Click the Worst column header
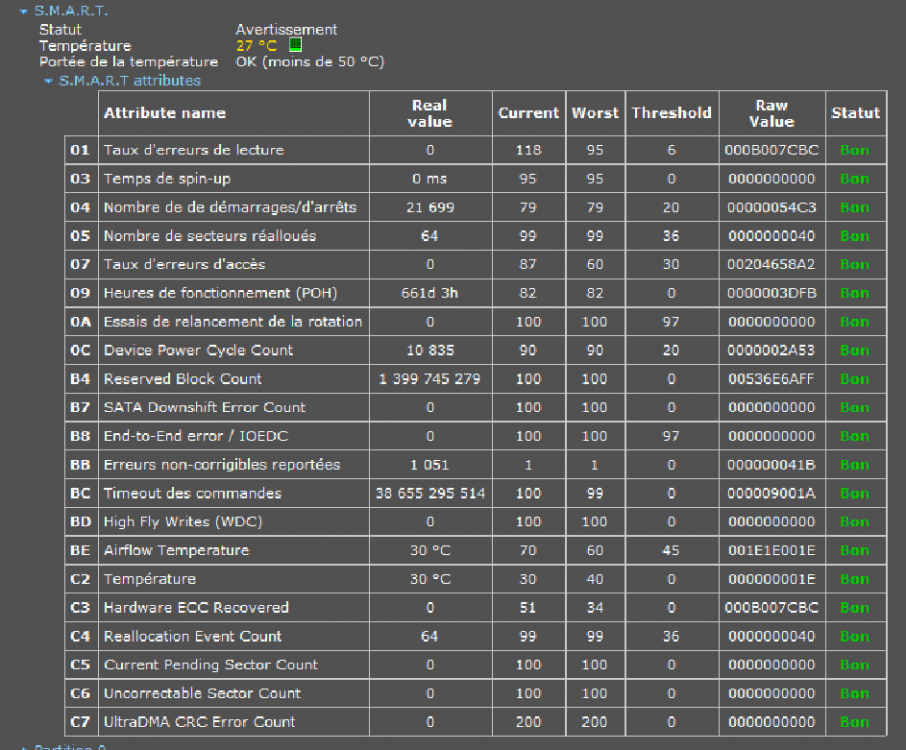This screenshot has height=750, width=906. (595, 113)
